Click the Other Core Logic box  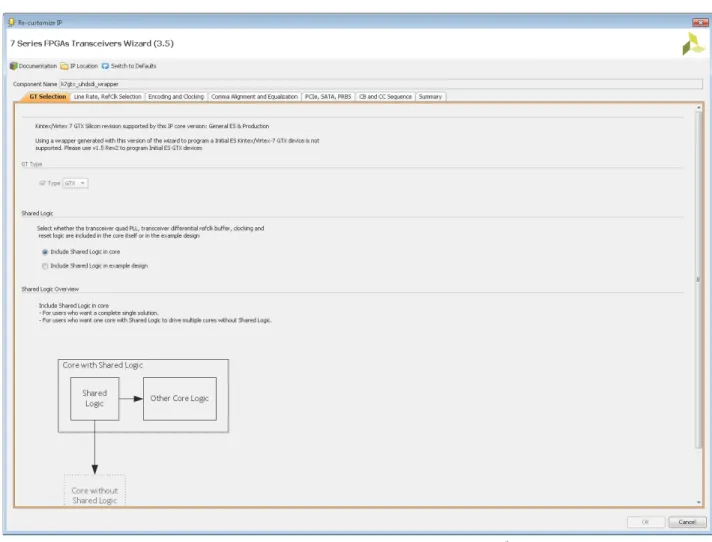point(180,399)
